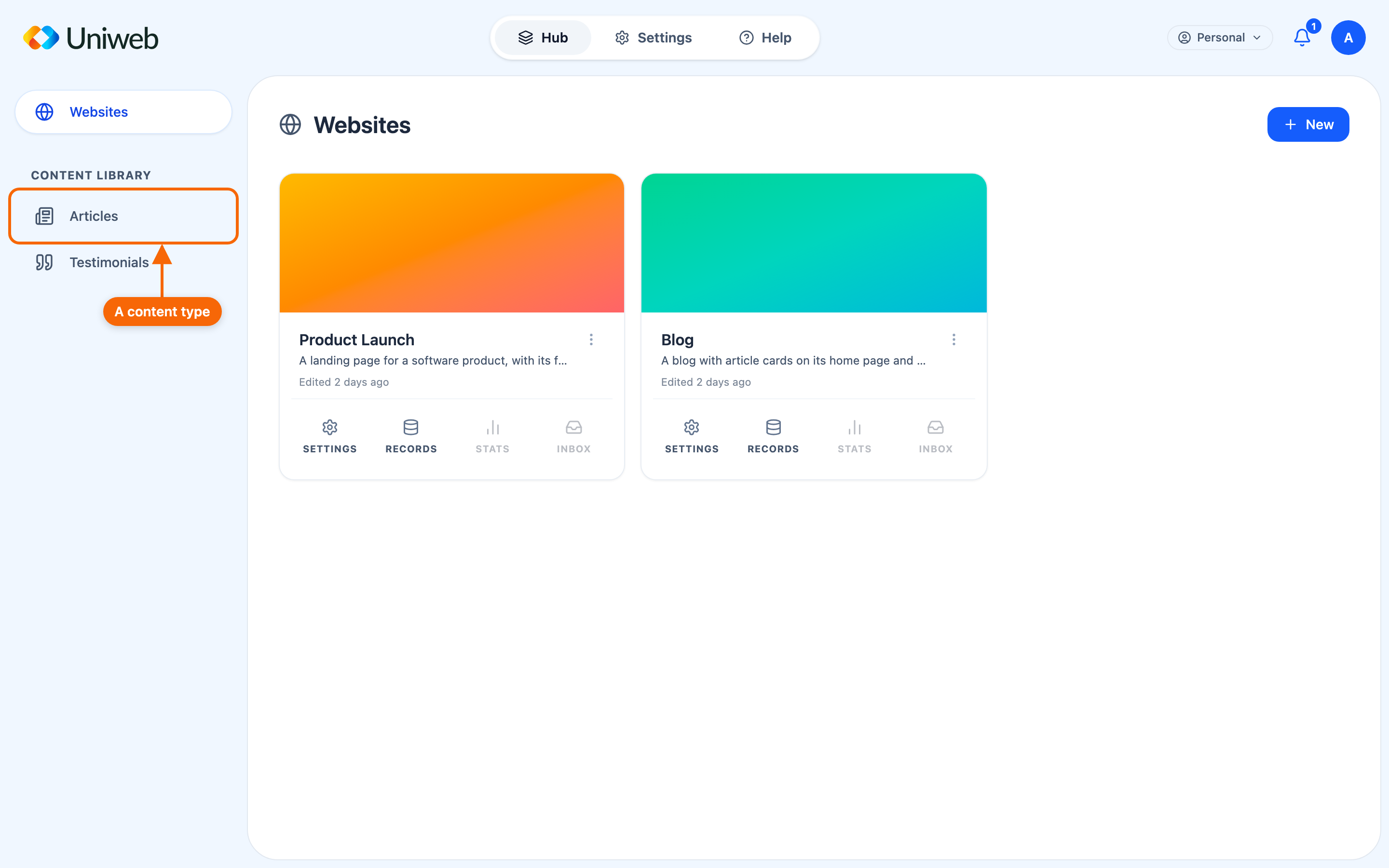Click the Websites heading globe icon
1389x868 pixels.
point(290,124)
